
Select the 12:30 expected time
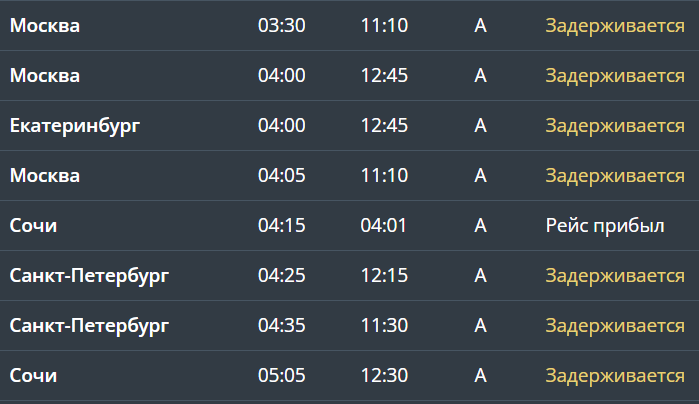click(x=384, y=376)
